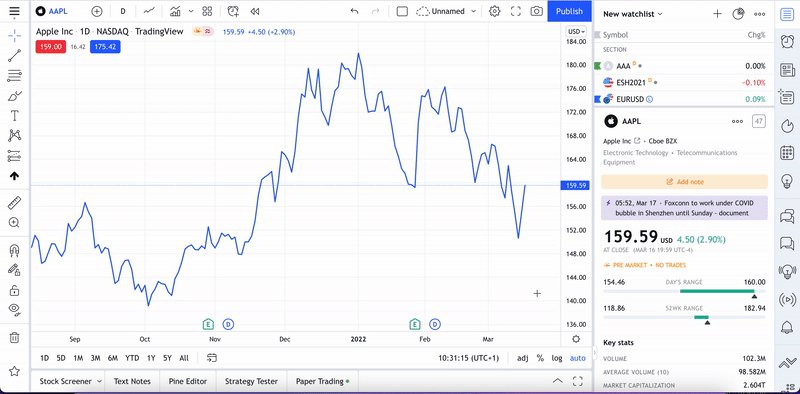
Task: Open indicator templates grid icon
Action: pos(207,11)
